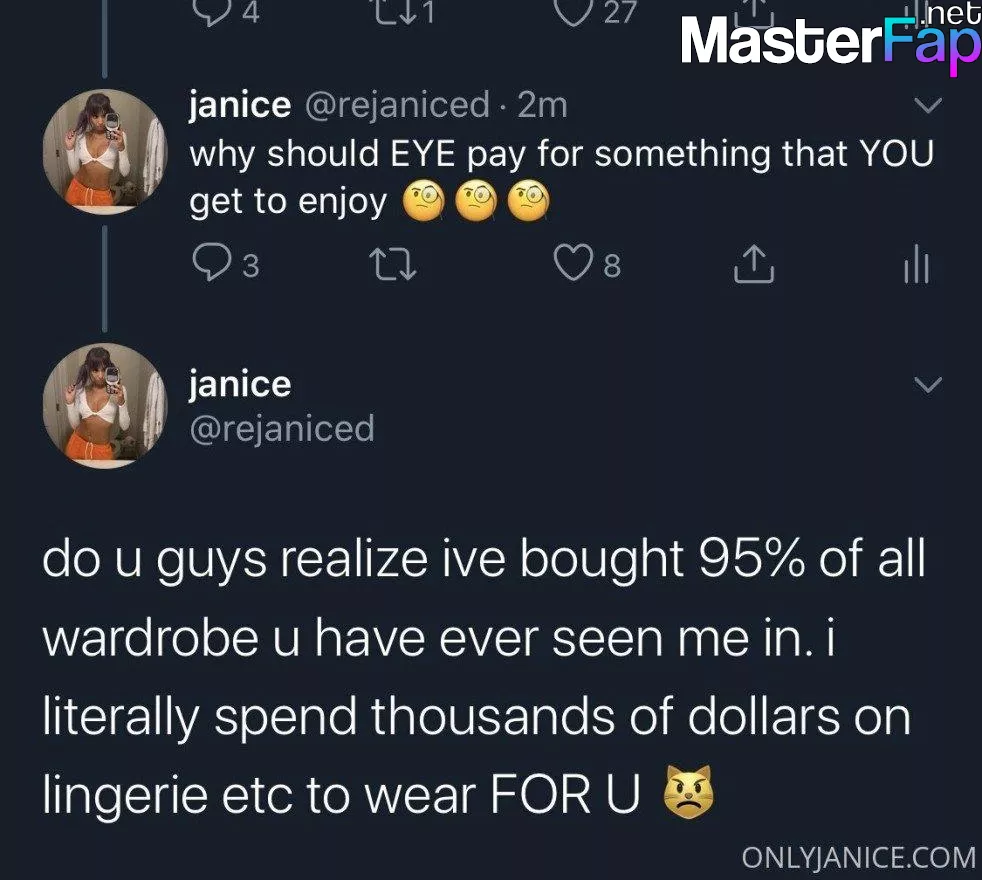This screenshot has height=880, width=982.
Task: Open janice avatar on the main tweet
Action: (105, 405)
